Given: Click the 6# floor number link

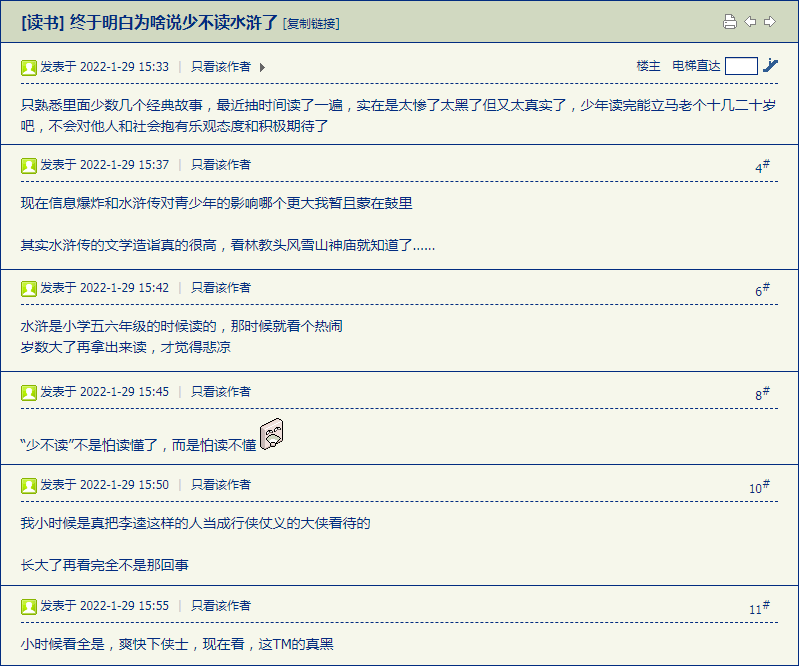Looking at the screenshot, I should 762,289.
